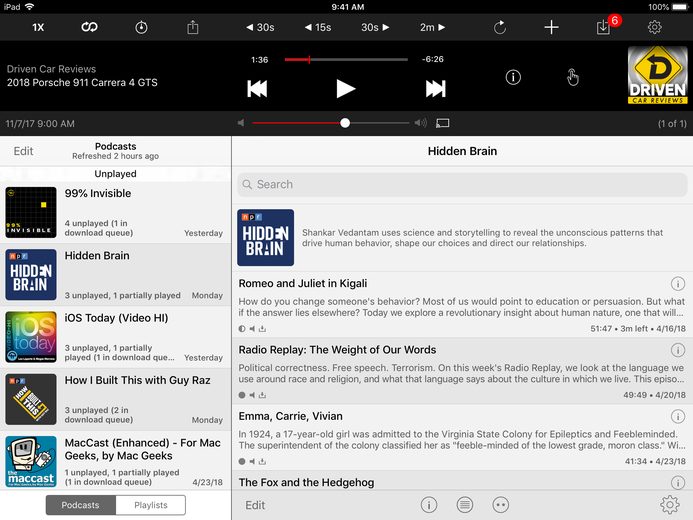The image size is (693, 520).
Task: Switch to the Podcasts tab
Action: [x=80, y=505]
